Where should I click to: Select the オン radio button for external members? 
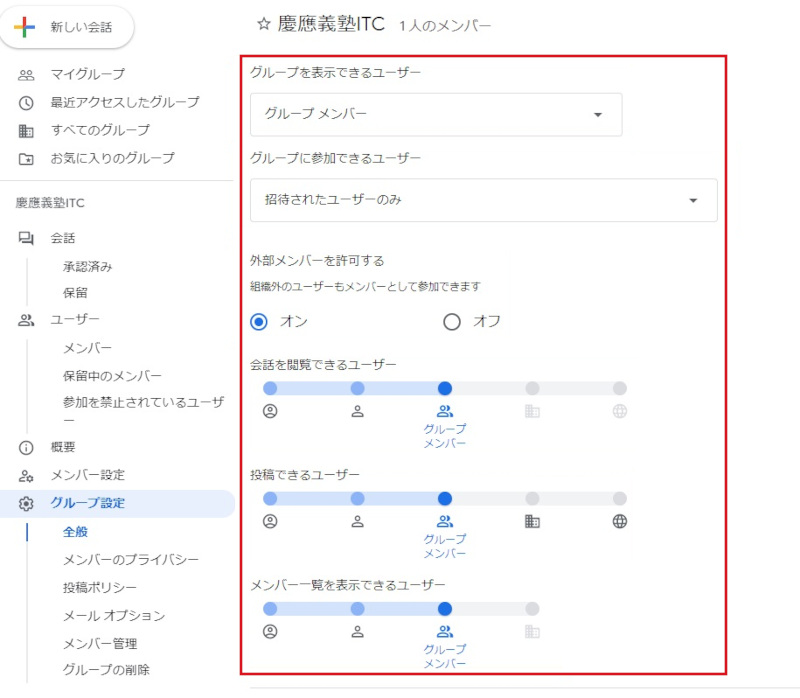click(259, 322)
